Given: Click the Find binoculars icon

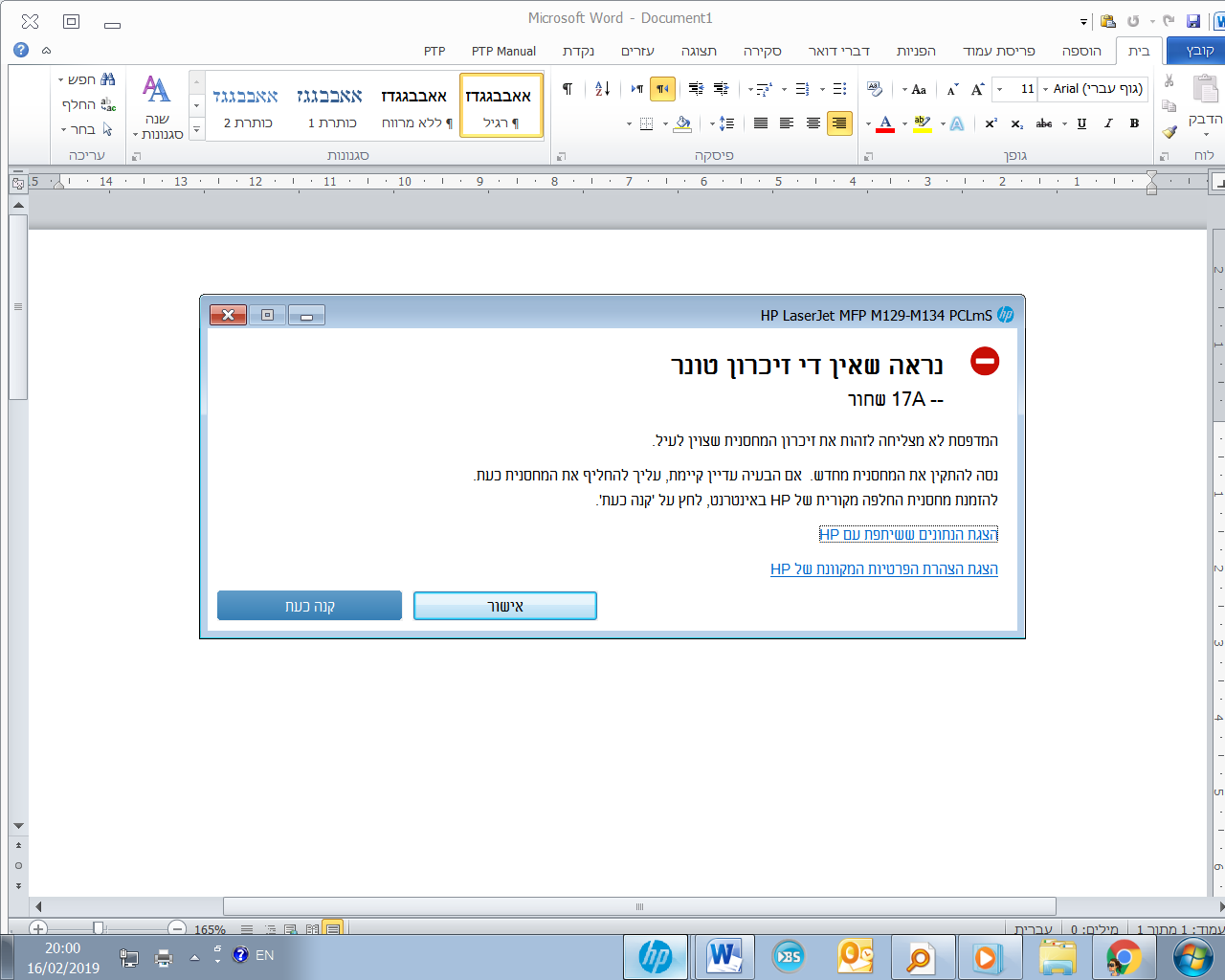Looking at the screenshot, I should pos(107,79).
